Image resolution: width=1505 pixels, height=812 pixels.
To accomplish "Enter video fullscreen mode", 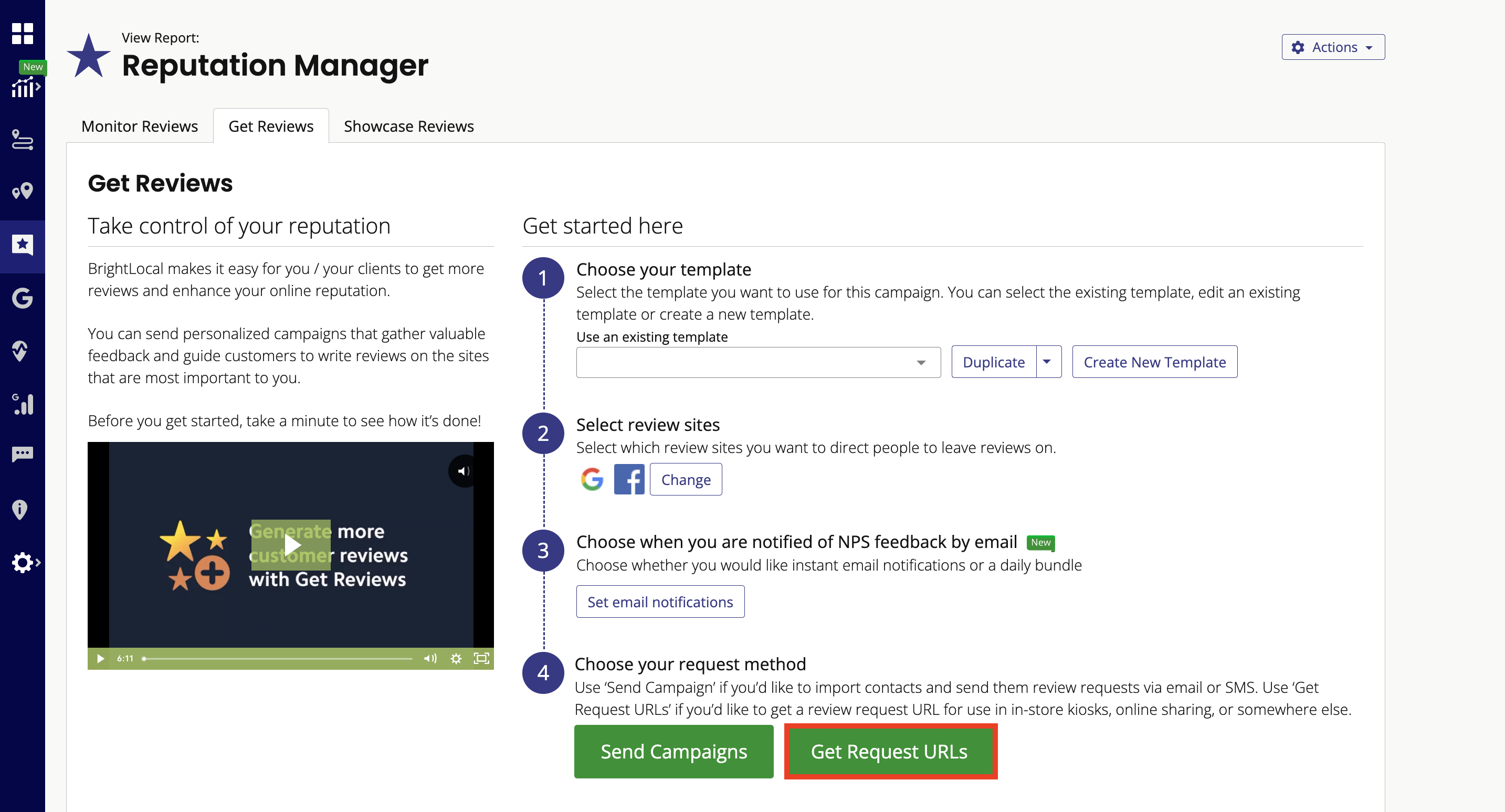I will click(481, 658).
